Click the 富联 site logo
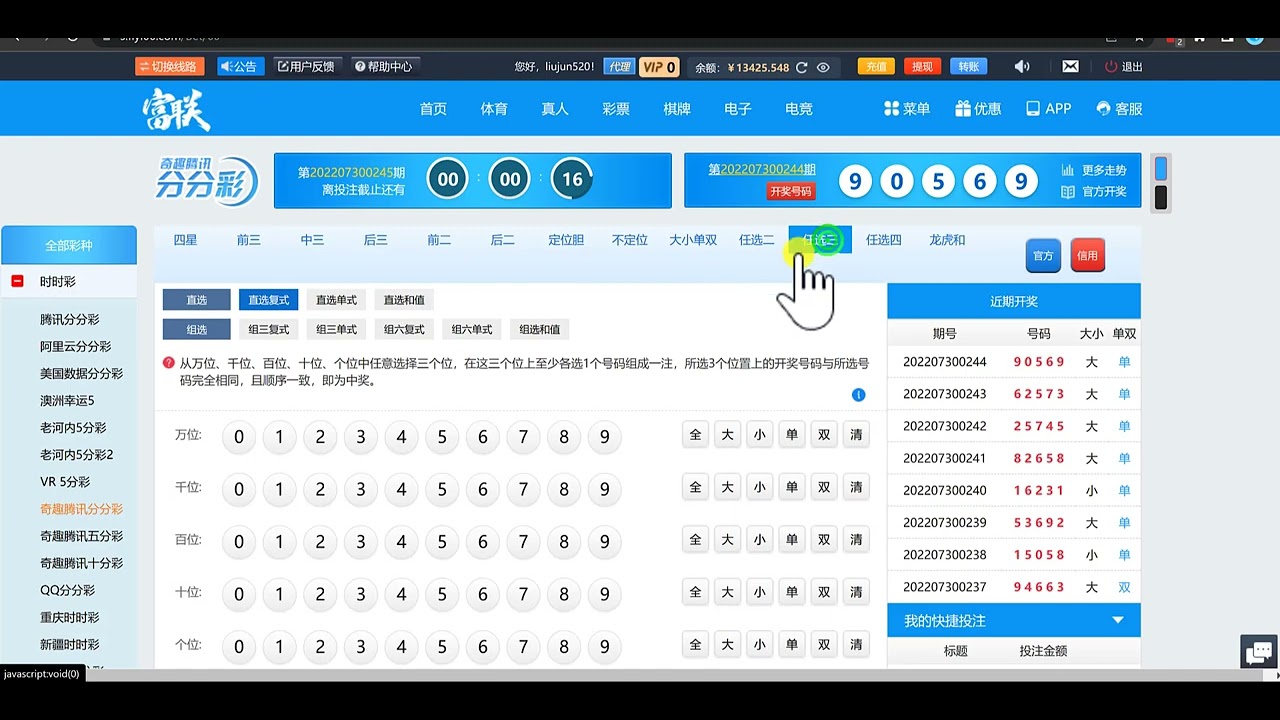Image resolution: width=1280 pixels, height=720 pixels. coord(176,109)
